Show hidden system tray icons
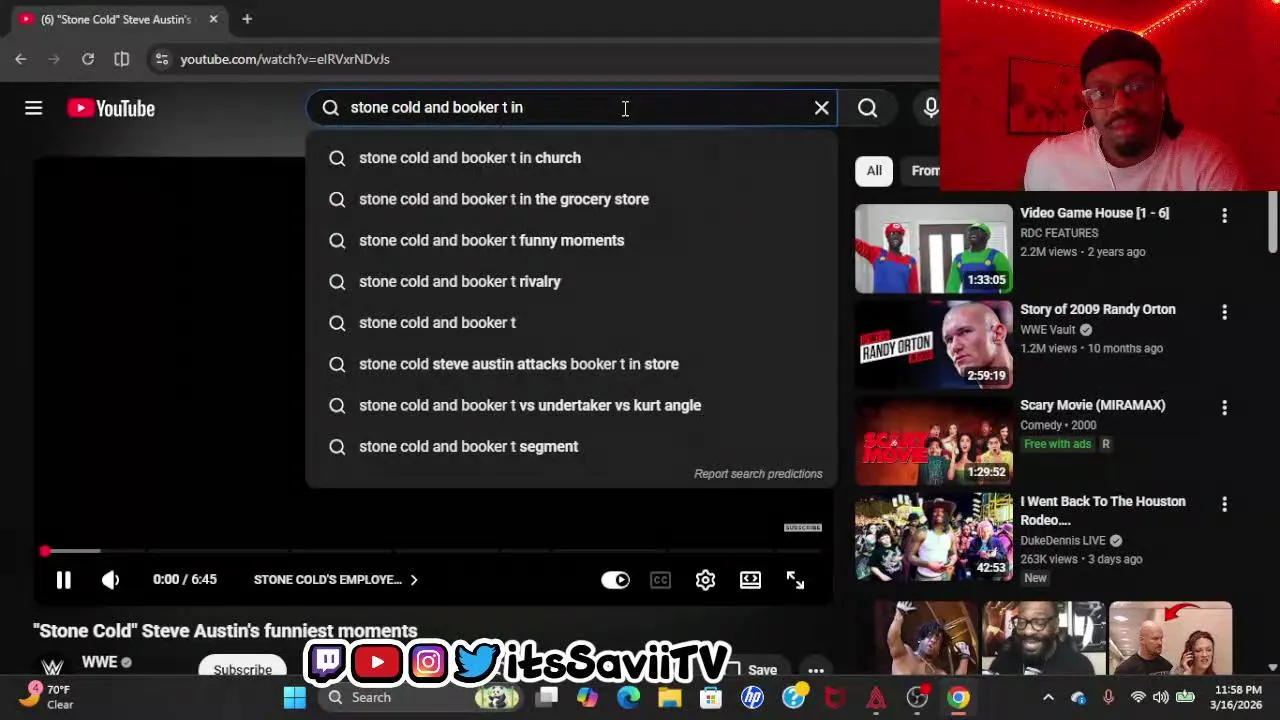 coord(1048,697)
